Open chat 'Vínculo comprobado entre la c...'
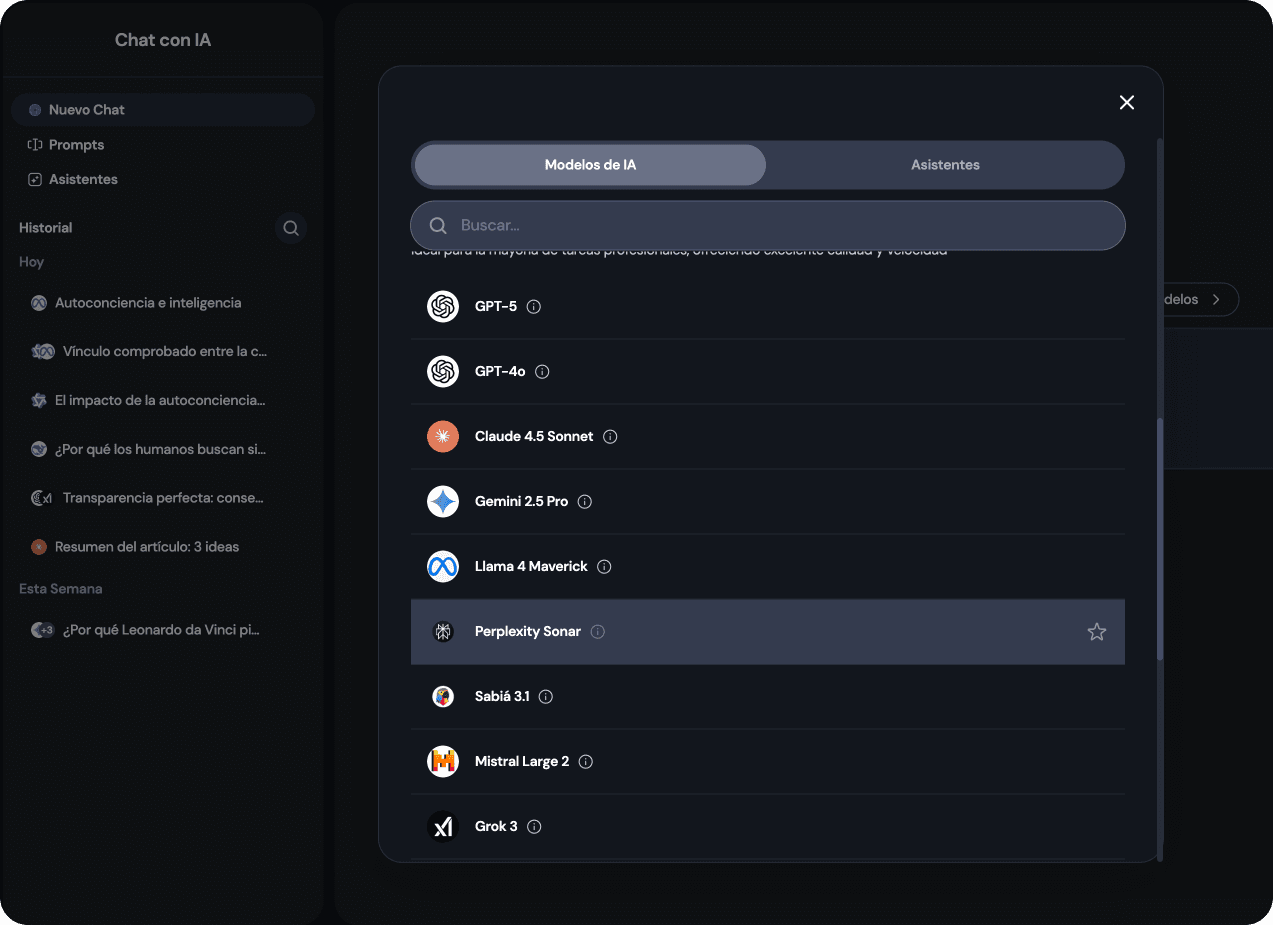 163,352
